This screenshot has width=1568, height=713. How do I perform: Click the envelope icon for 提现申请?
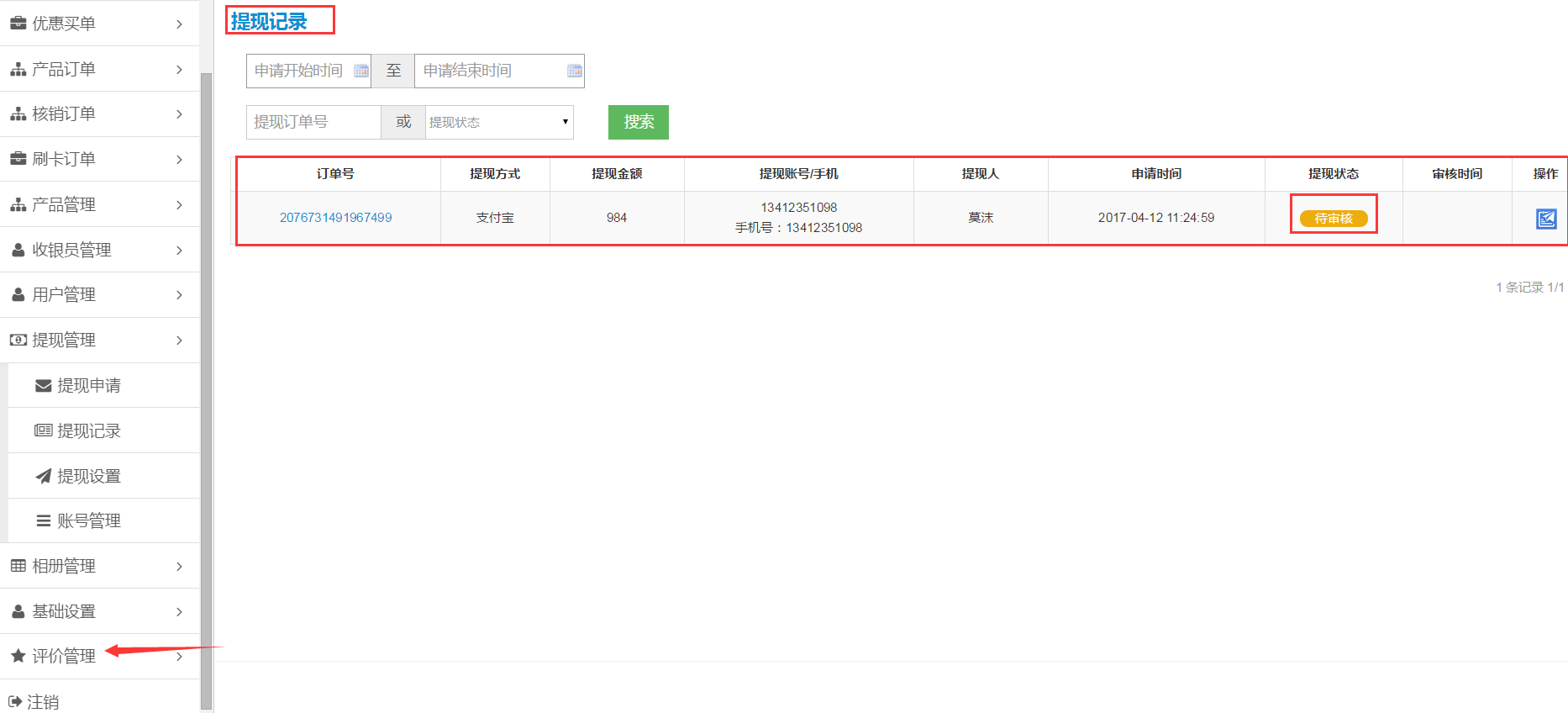click(x=44, y=386)
